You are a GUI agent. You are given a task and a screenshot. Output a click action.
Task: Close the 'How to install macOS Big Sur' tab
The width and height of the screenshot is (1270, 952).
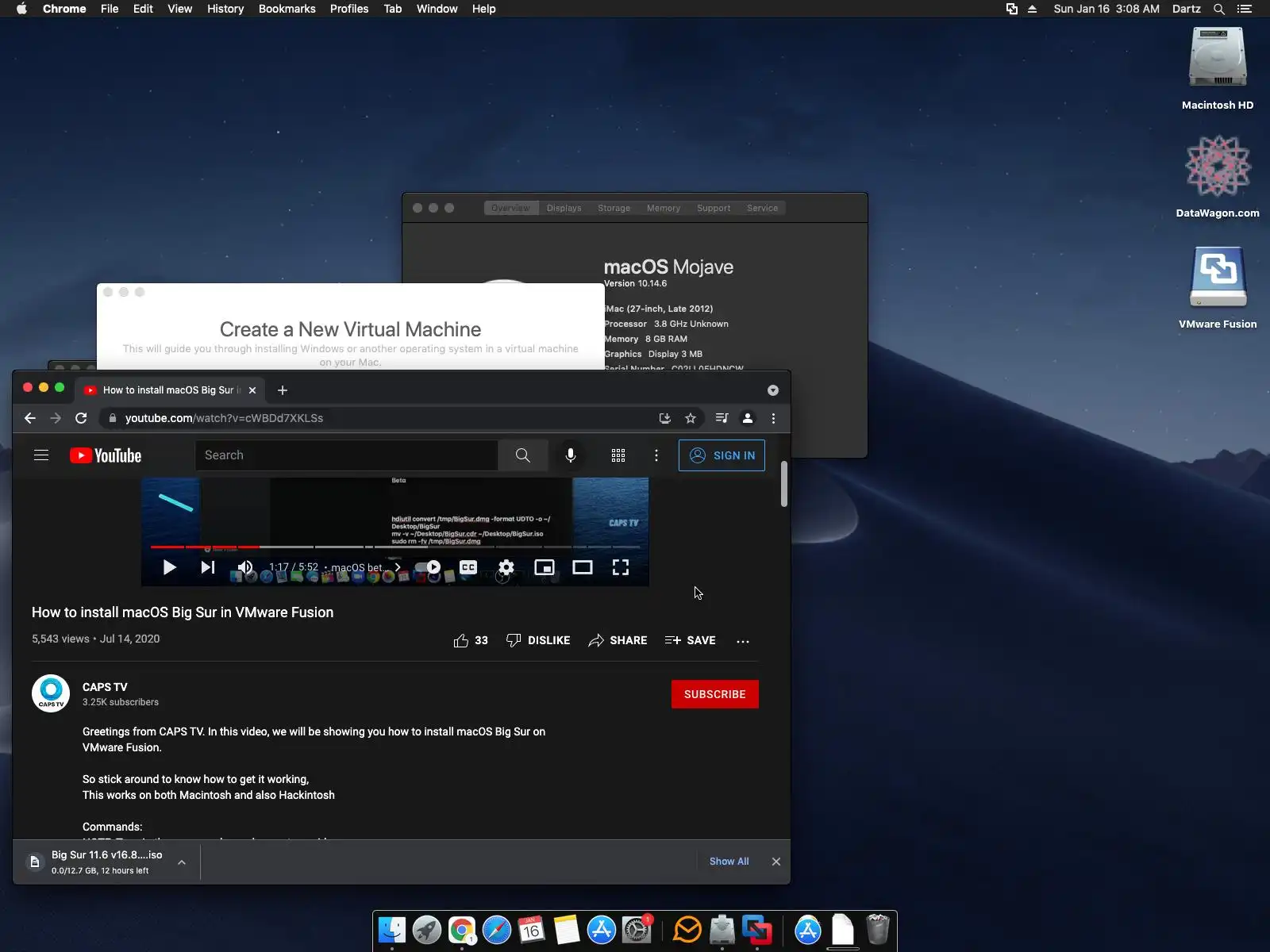pos(252,390)
